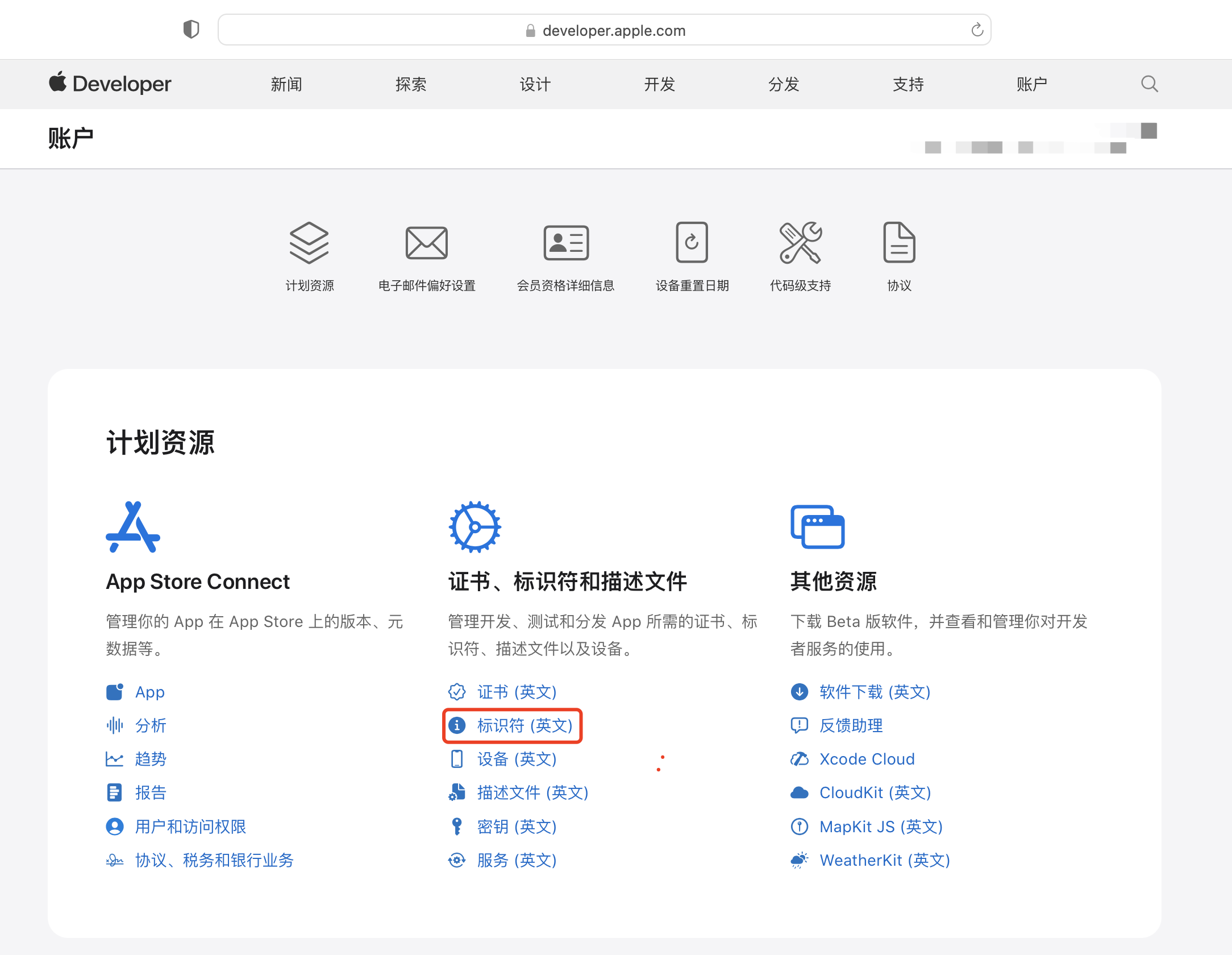1232x955 pixels.
Task: Click the Safari privacy shield icon
Action: tap(192, 30)
